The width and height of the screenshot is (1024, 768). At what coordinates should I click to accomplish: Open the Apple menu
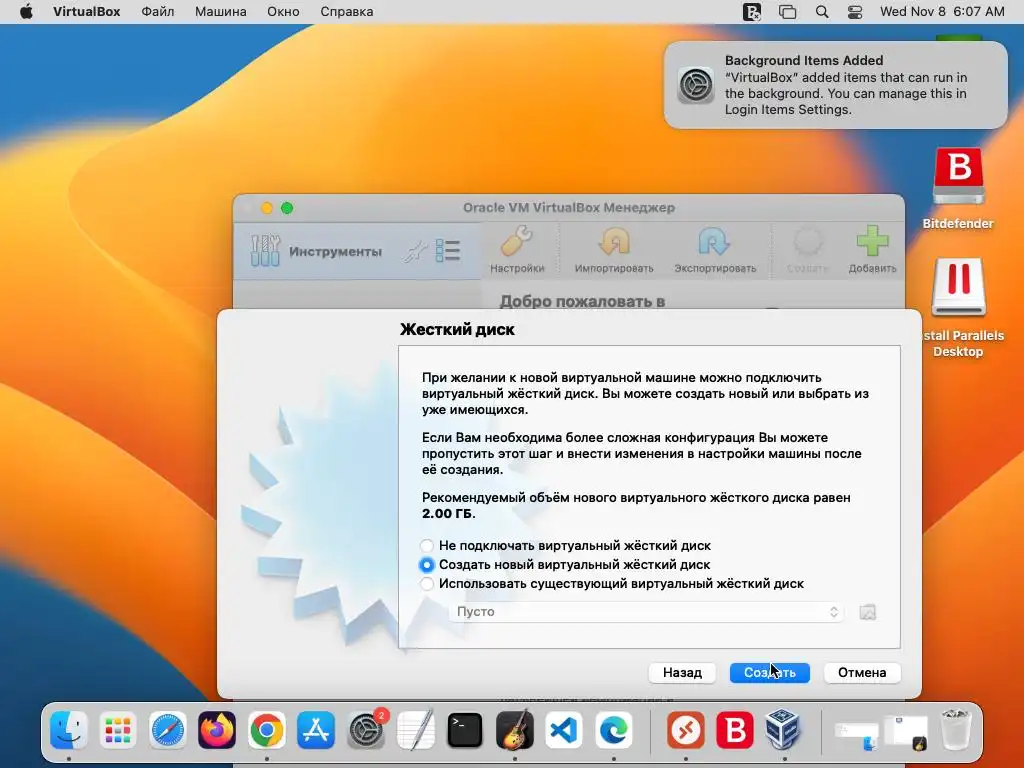(x=26, y=12)
